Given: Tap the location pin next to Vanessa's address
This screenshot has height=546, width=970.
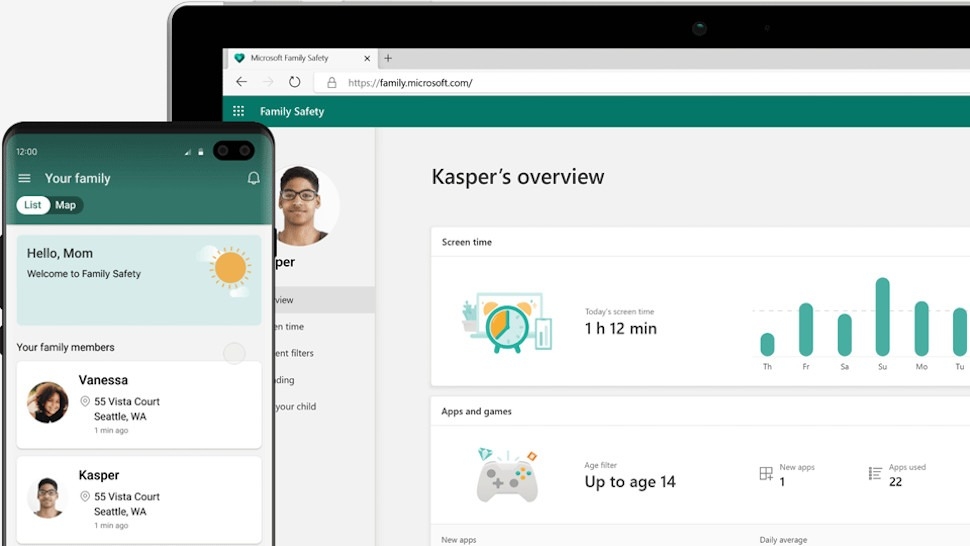Looking at the screenshot, I should point(85,401).
